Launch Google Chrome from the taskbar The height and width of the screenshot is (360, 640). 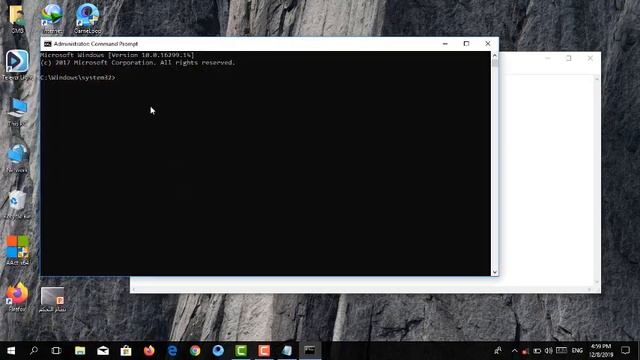point(195,350)
